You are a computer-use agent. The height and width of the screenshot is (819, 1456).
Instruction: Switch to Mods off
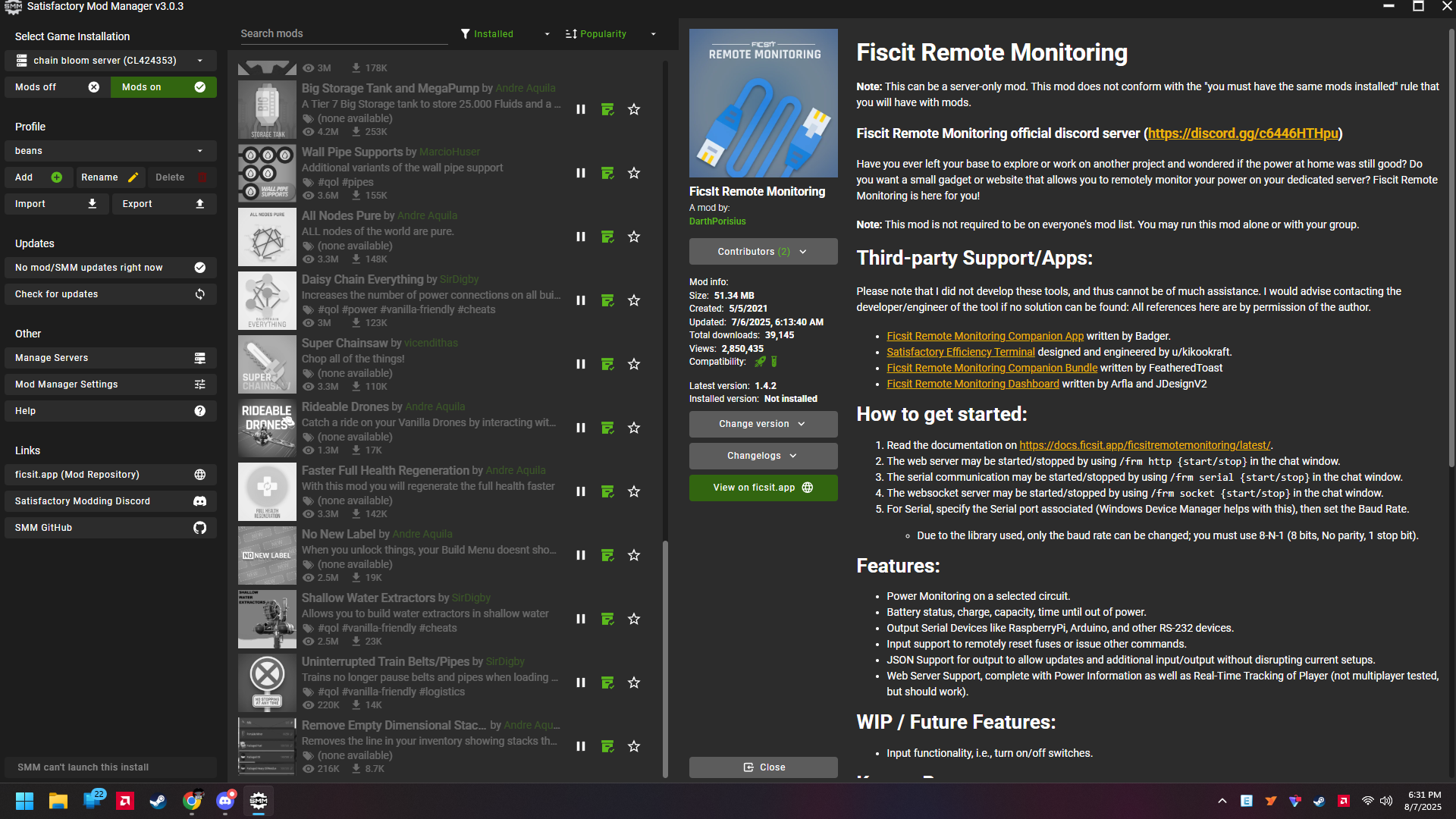point(58,87)
